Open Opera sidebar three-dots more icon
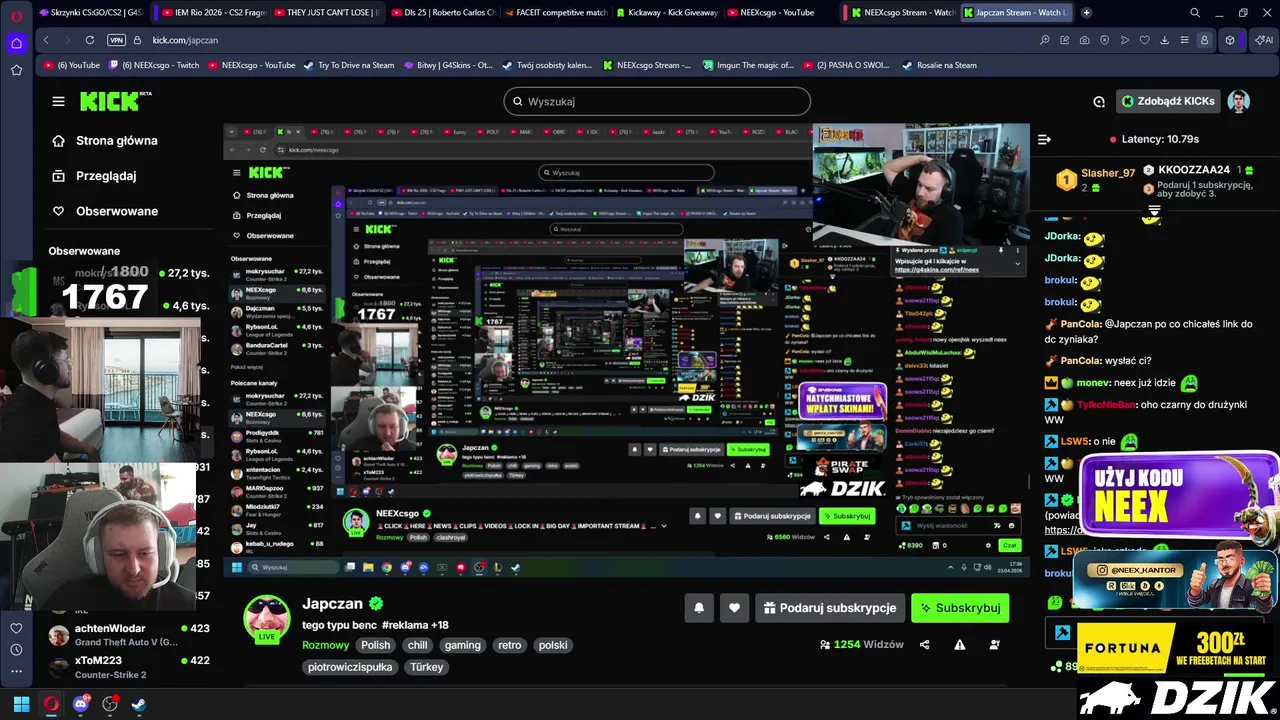Viewport: 1280px width, 720px height. pyautogui.click(x=16, y=672)
